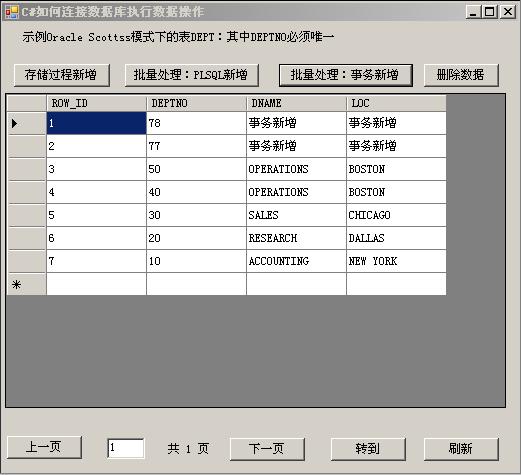Select DEPTNO cell 20
Viewport: 521px width, 475px height.
[x=196, y=238]
